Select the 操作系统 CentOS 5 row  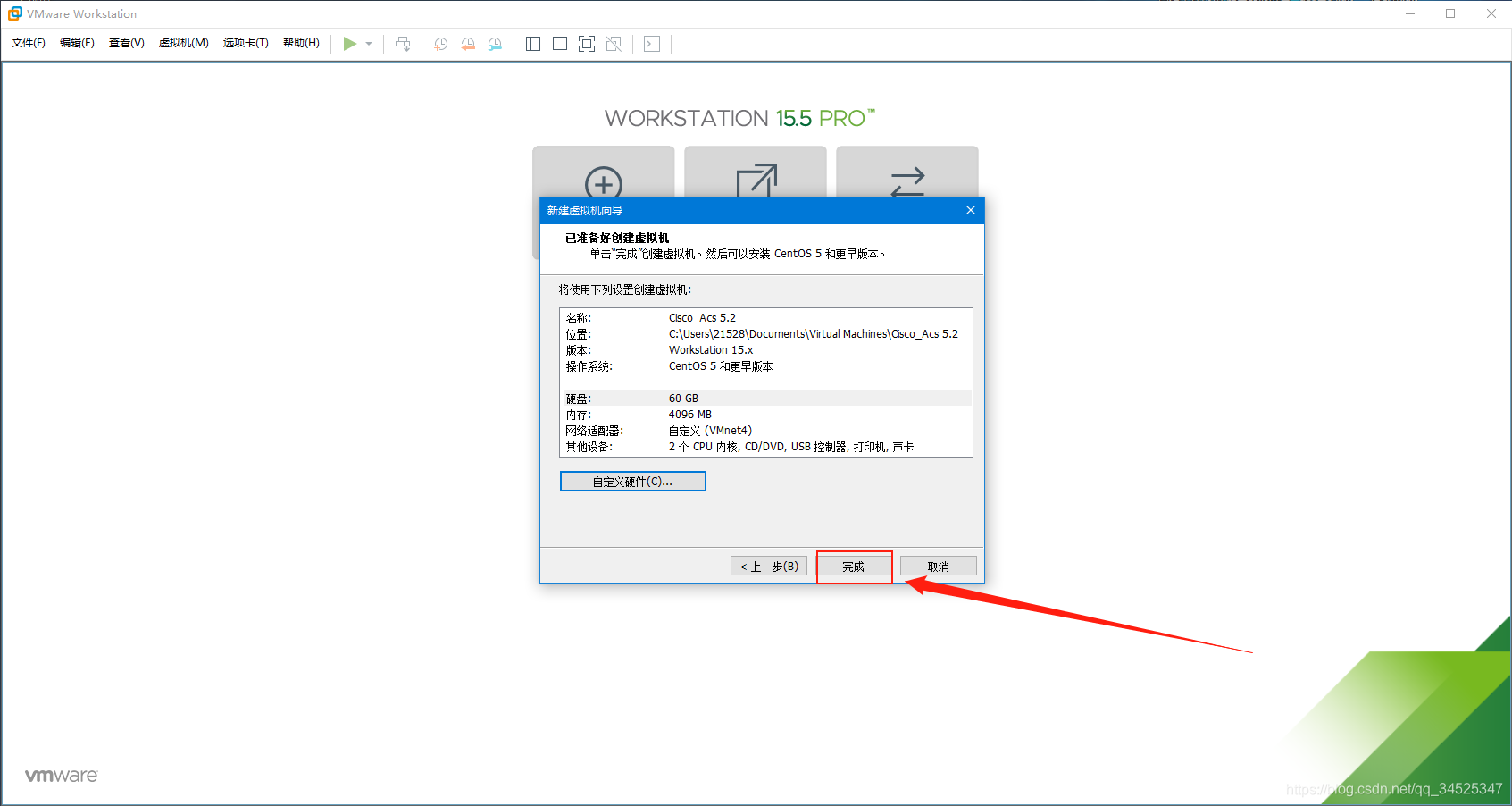tap(765, 366)
